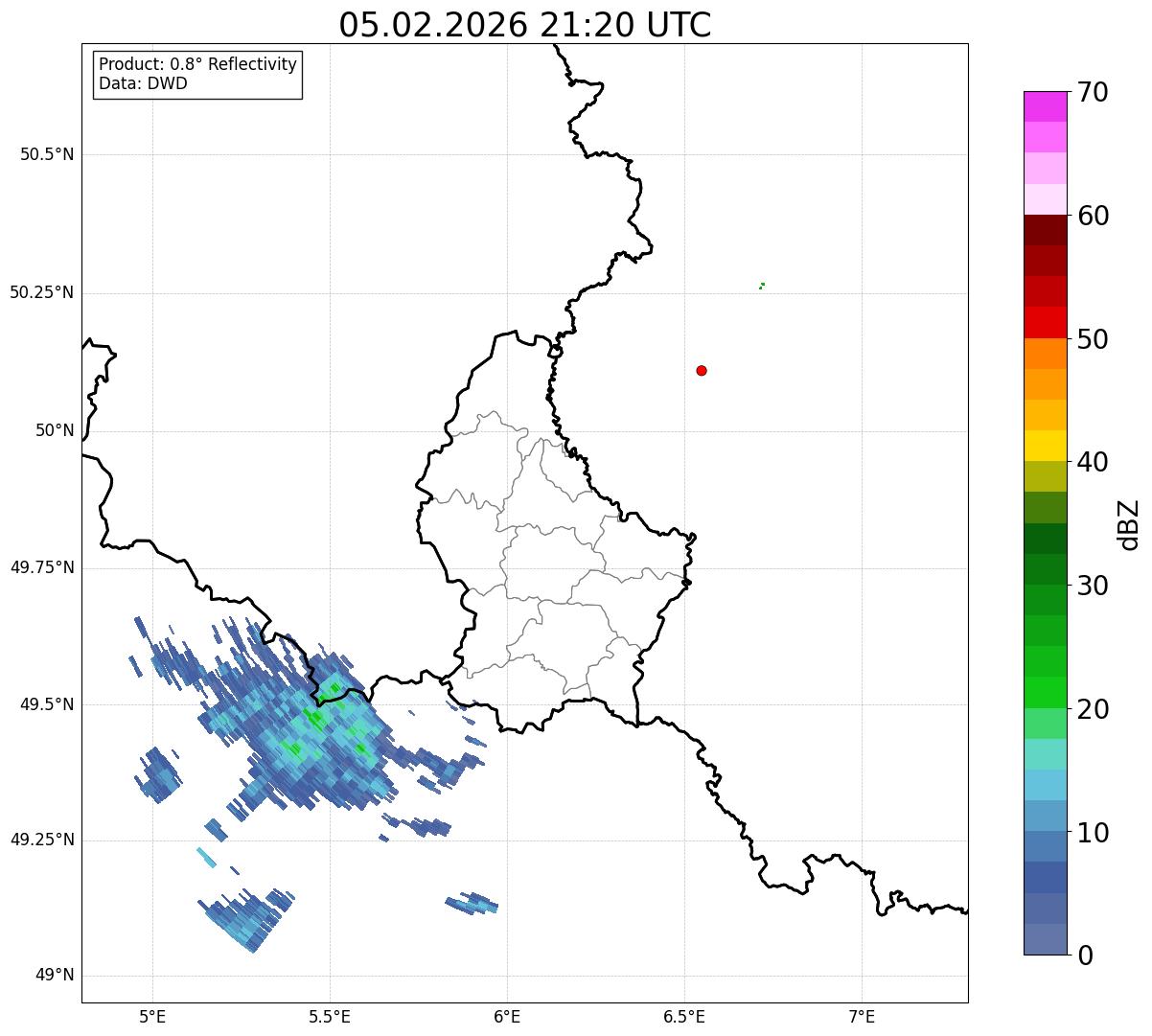Click the small green echo northeast of the red dot
The height and width of the screenshot is (1036, 1152).
pyautogui.click(x=762, y=286)
